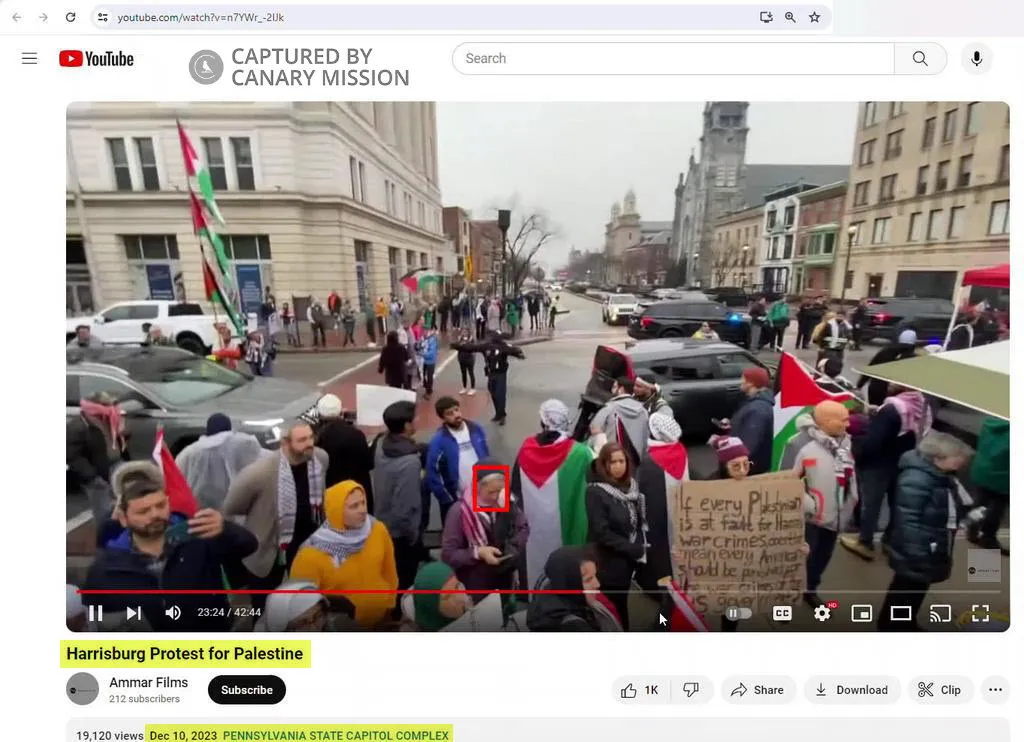Skip to the next video
The image size is (1024, 742).
tap(134, 613)
